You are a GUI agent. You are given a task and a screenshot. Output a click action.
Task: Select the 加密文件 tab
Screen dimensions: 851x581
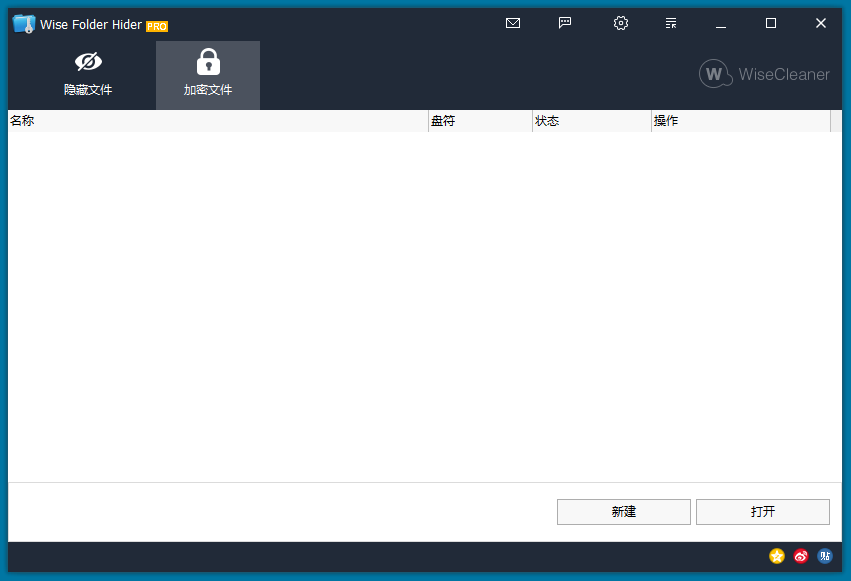click(208, 75)
